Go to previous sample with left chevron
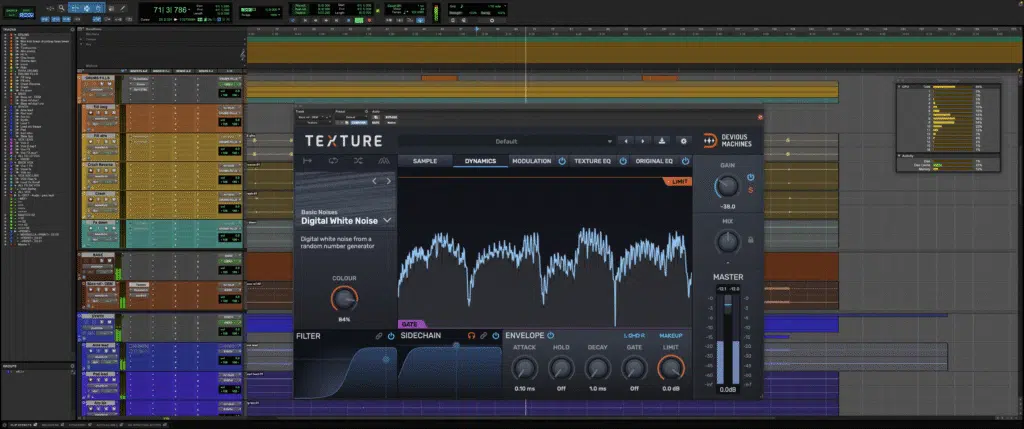Image resolution: width=1024 pixels, height=429 pixels. [x=375, y=181]
